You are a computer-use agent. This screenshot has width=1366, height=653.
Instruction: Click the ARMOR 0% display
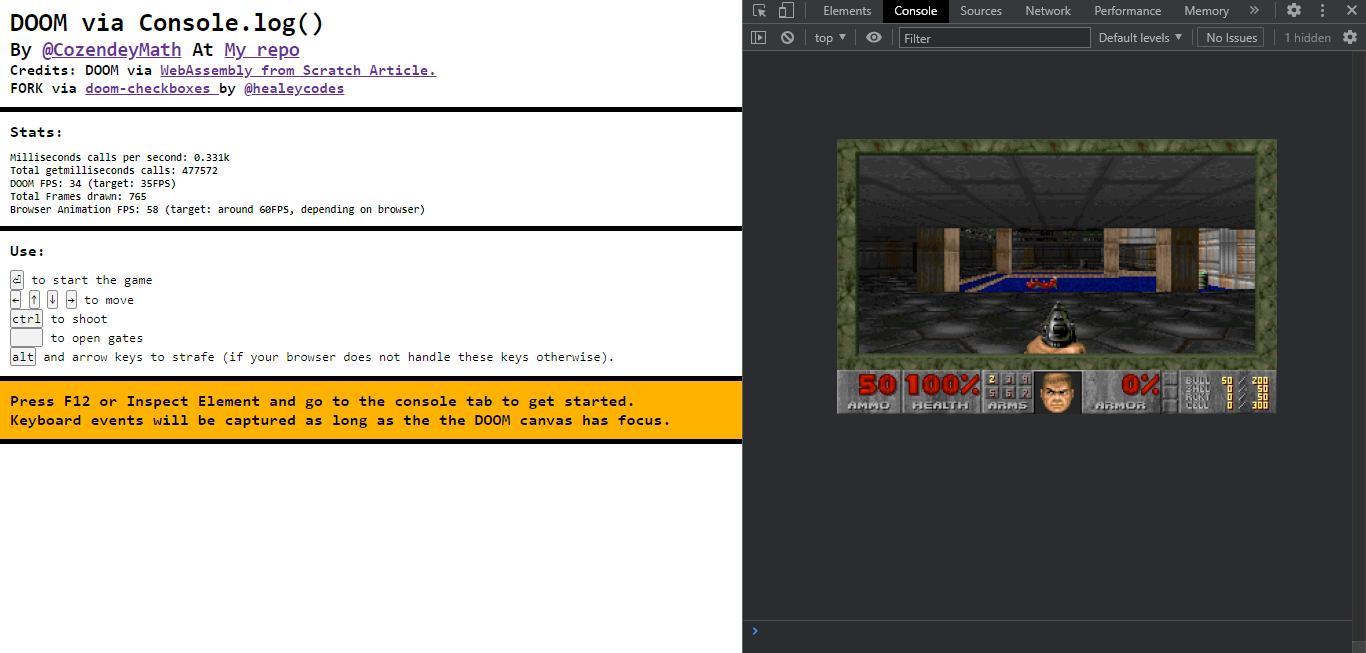[x=1121, y=391]
